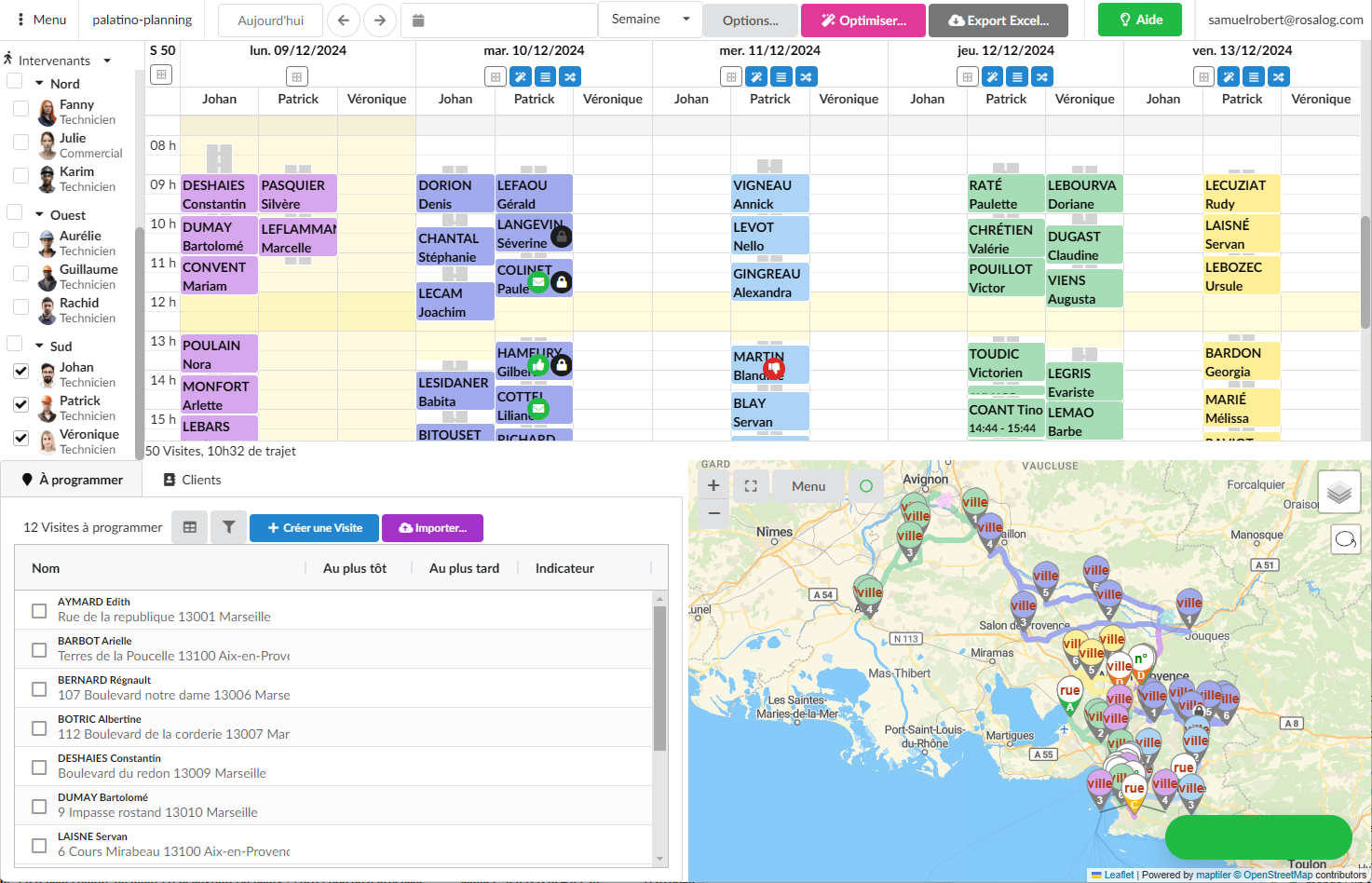This screenshot has height=883, width=1372.
Task: Open the main Menu
Action: pyautogui.click(x=41, y=20)
